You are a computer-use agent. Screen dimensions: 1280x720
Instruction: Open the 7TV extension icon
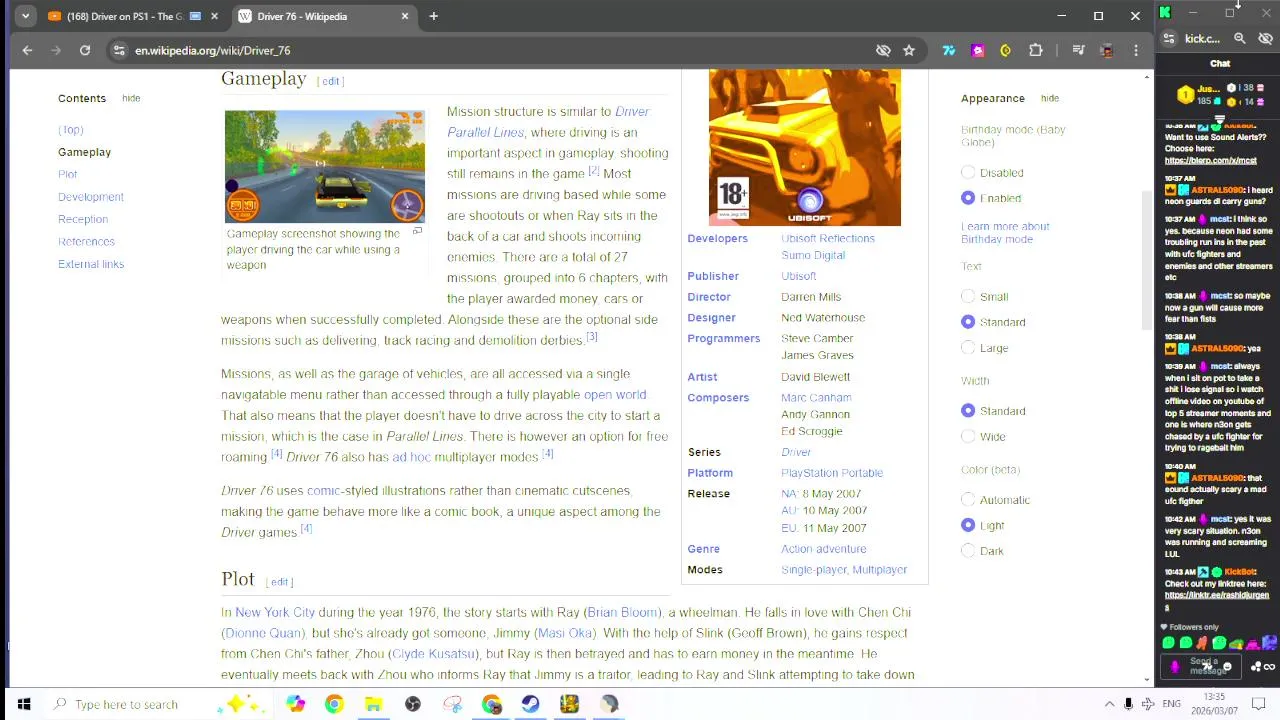click(x=949, y=50)
